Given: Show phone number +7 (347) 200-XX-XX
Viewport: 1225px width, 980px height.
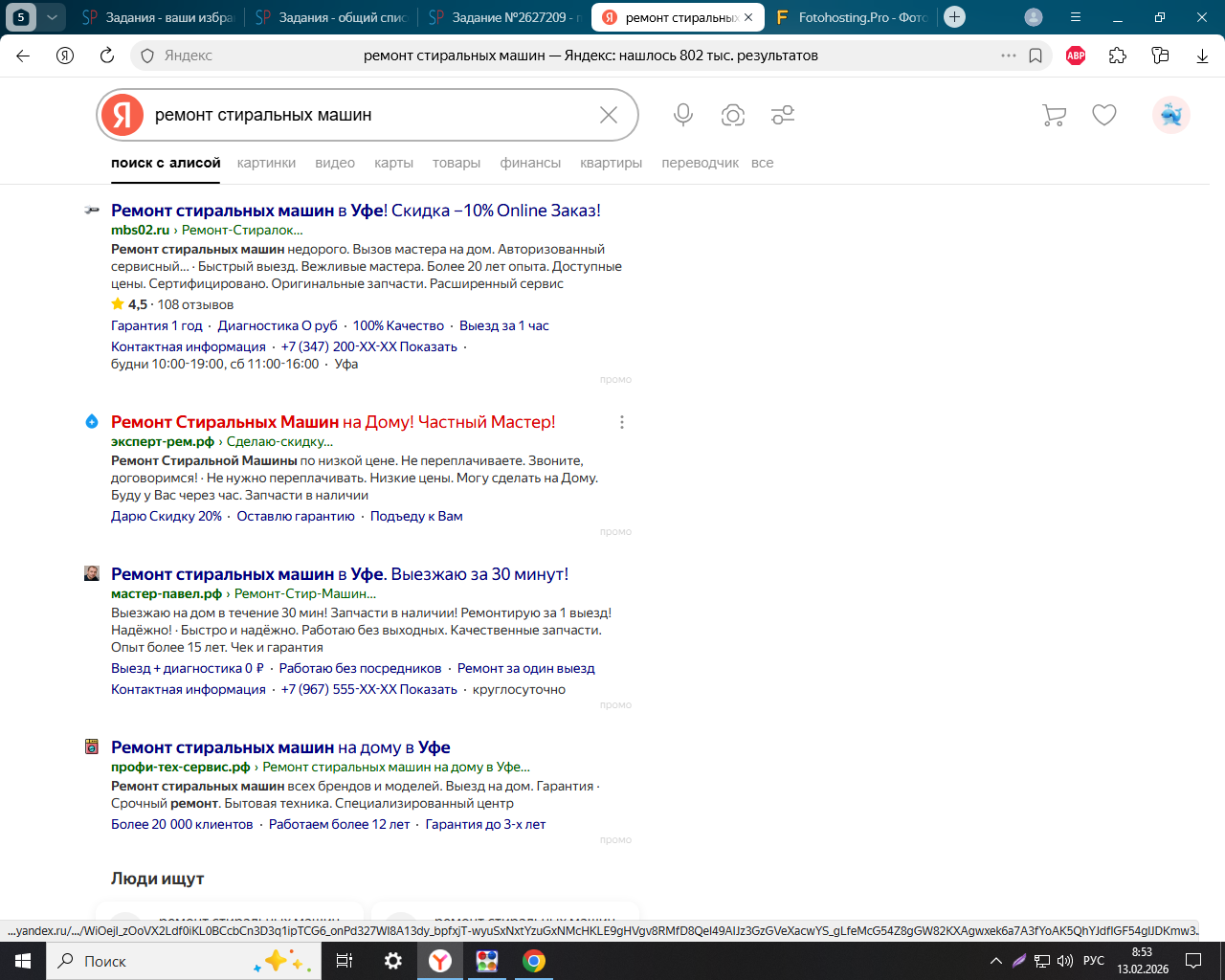Looking at the screenshot, I should (x=369, y=346).
